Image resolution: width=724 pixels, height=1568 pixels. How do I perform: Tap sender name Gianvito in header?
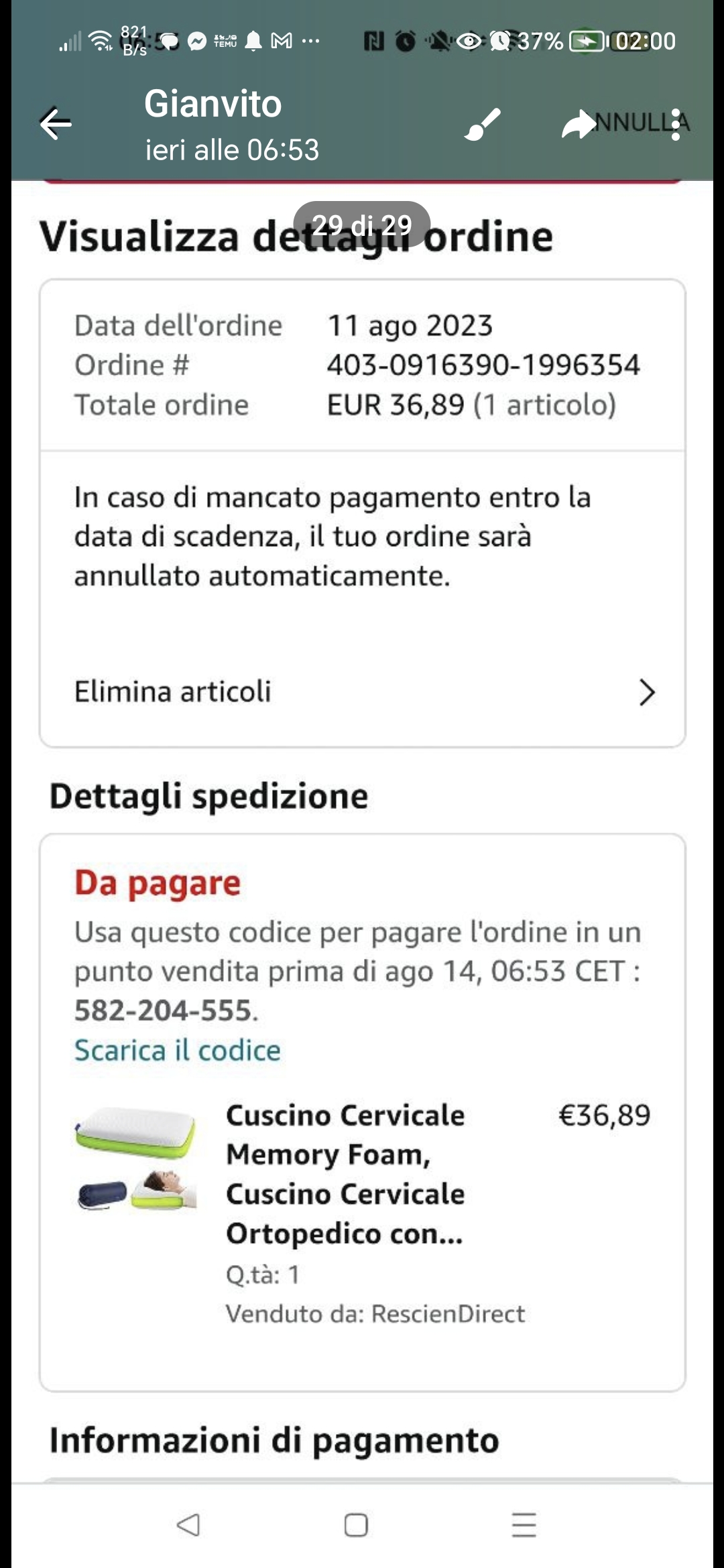click(x=213, y=105)
